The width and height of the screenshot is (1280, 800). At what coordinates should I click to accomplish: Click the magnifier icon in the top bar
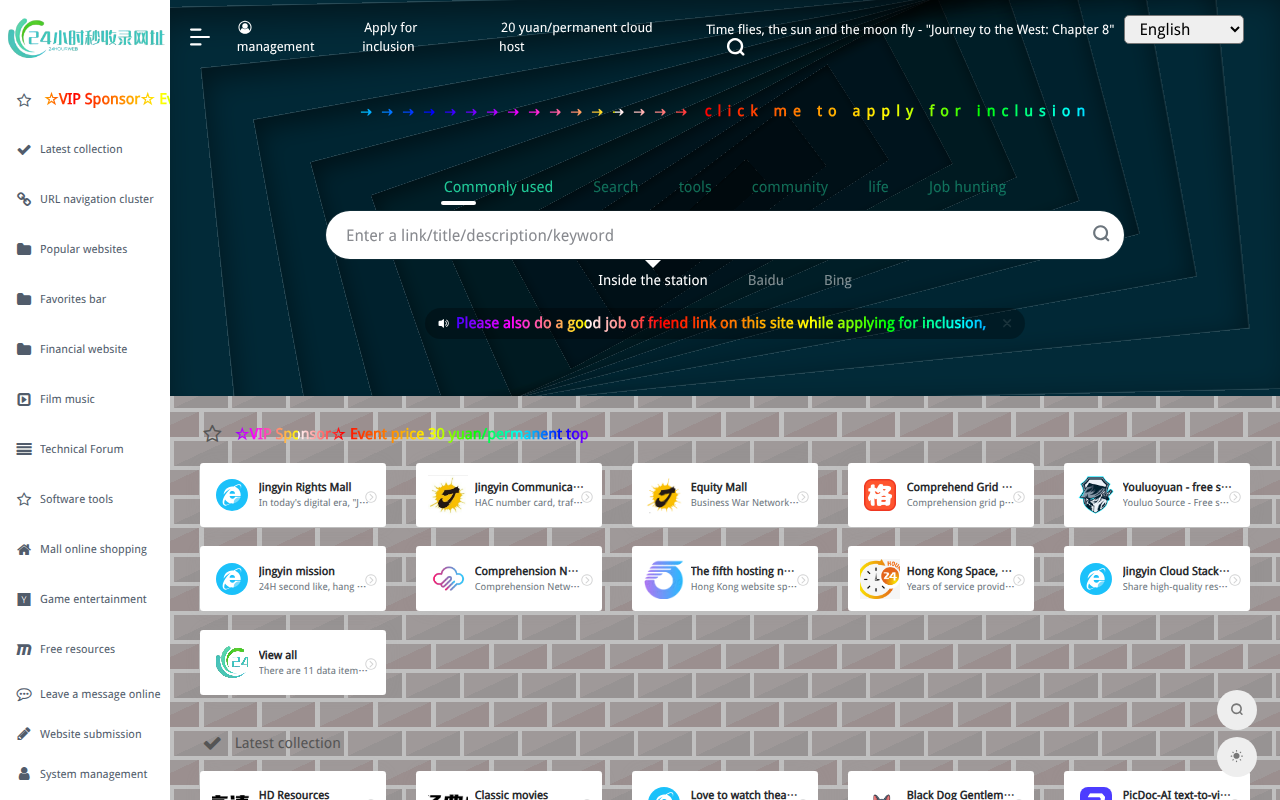735,47
